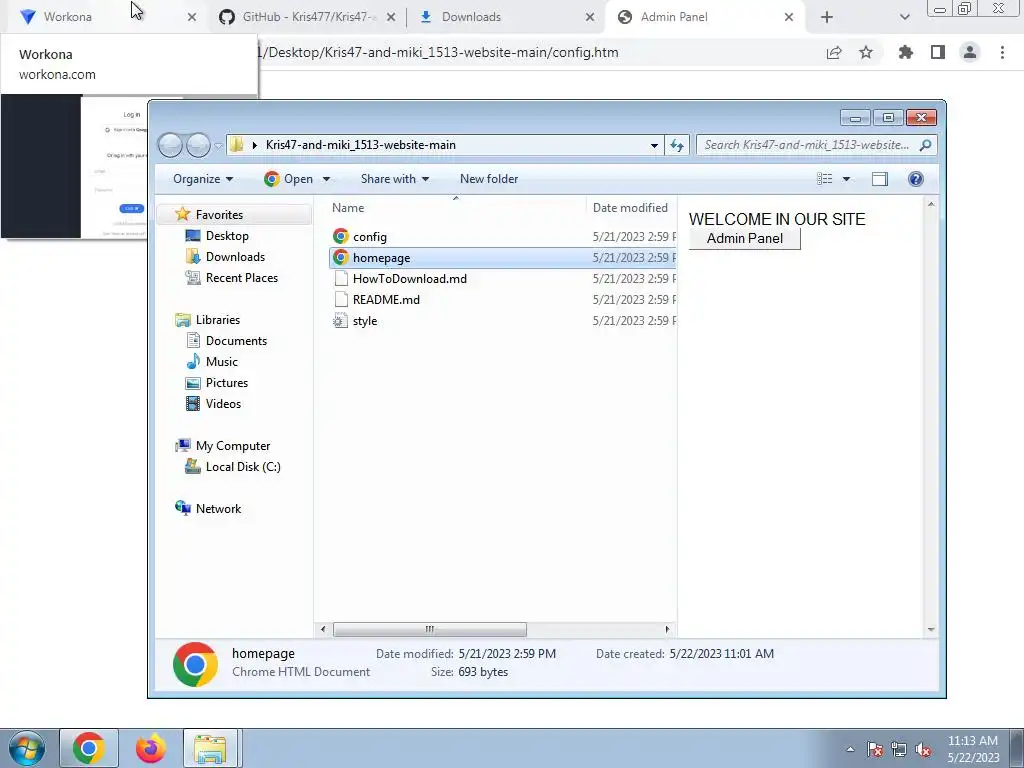The height and width of the screenshot is (768, 1024).
Task: Select the README.md file
Action: (503, 300)
